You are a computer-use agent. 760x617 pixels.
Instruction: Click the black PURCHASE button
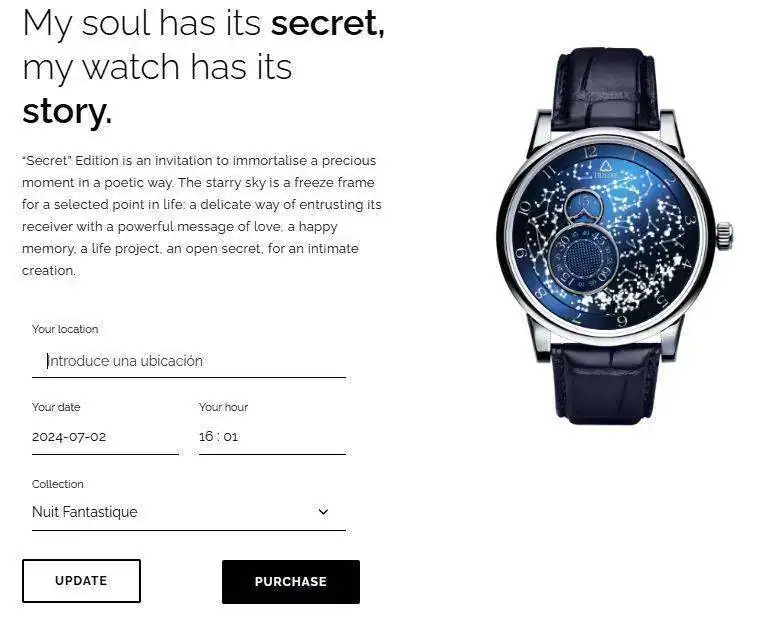pyautogui.click(x=291, y=582)
